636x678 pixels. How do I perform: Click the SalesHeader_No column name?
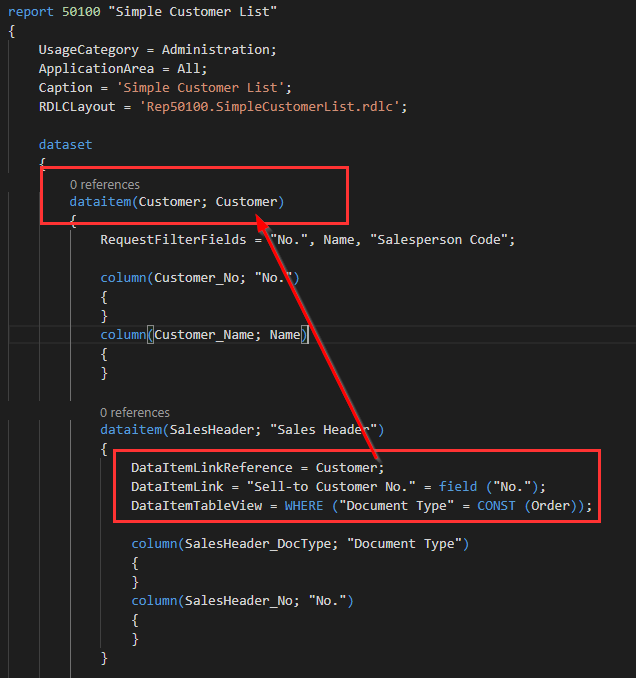click(239, 601)
